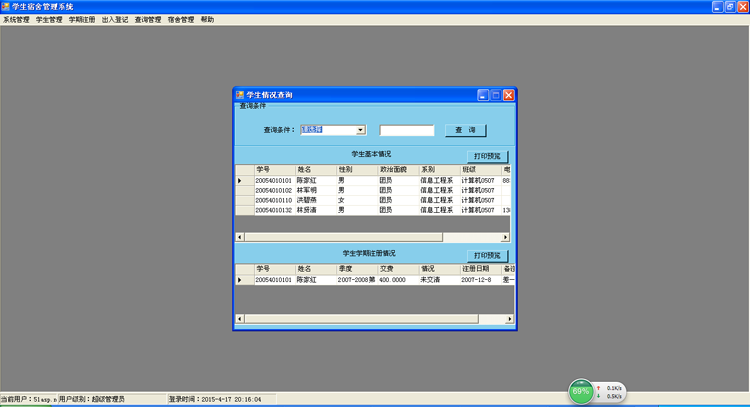This screenshot has height=407, width=750.
Task: Open the 系统管理 menu
Action: 16,20
